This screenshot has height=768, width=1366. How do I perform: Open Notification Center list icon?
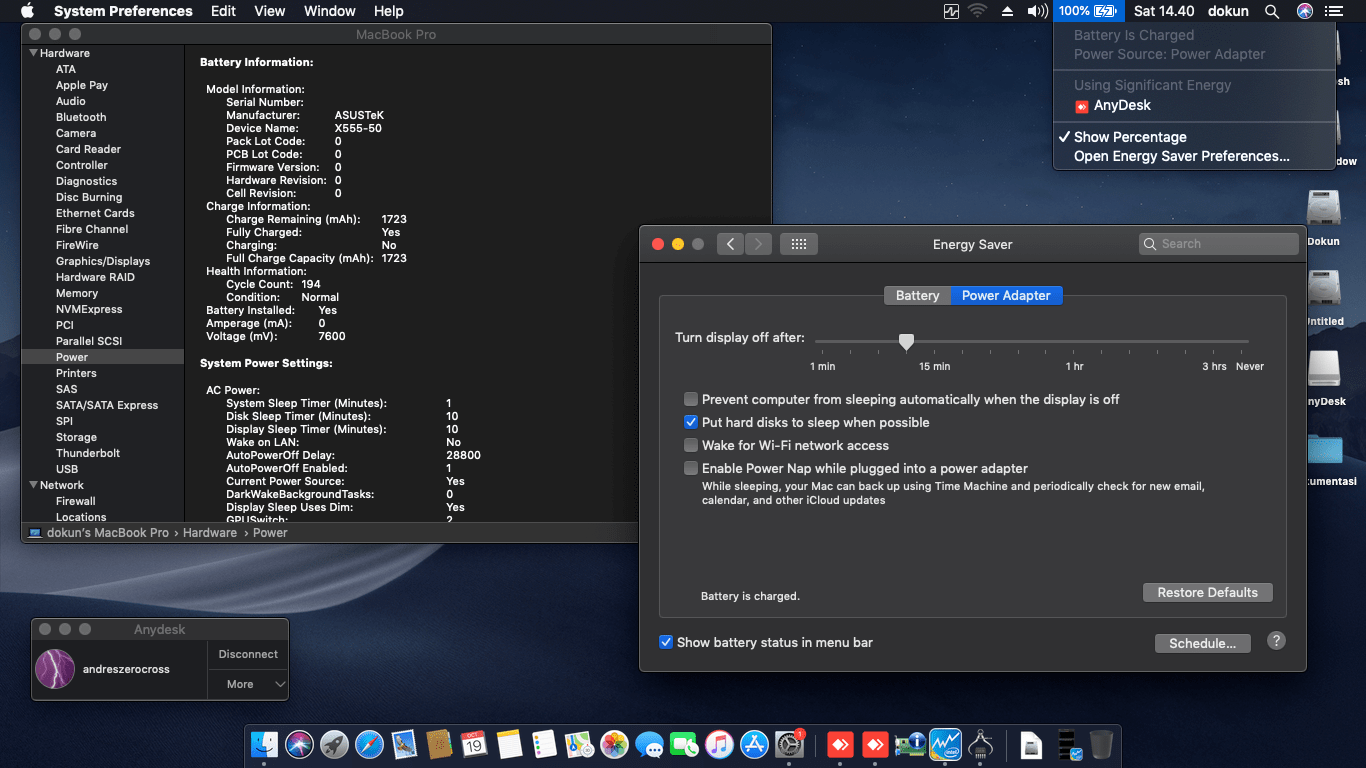tap(1333, 11)
